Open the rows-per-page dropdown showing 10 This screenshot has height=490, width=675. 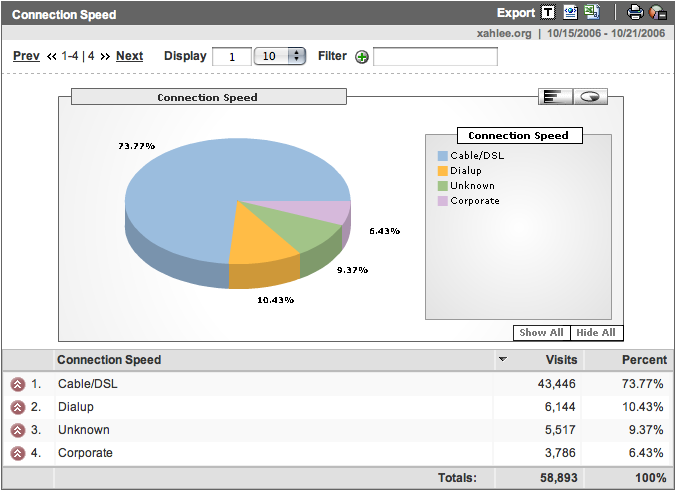(280, 56)
